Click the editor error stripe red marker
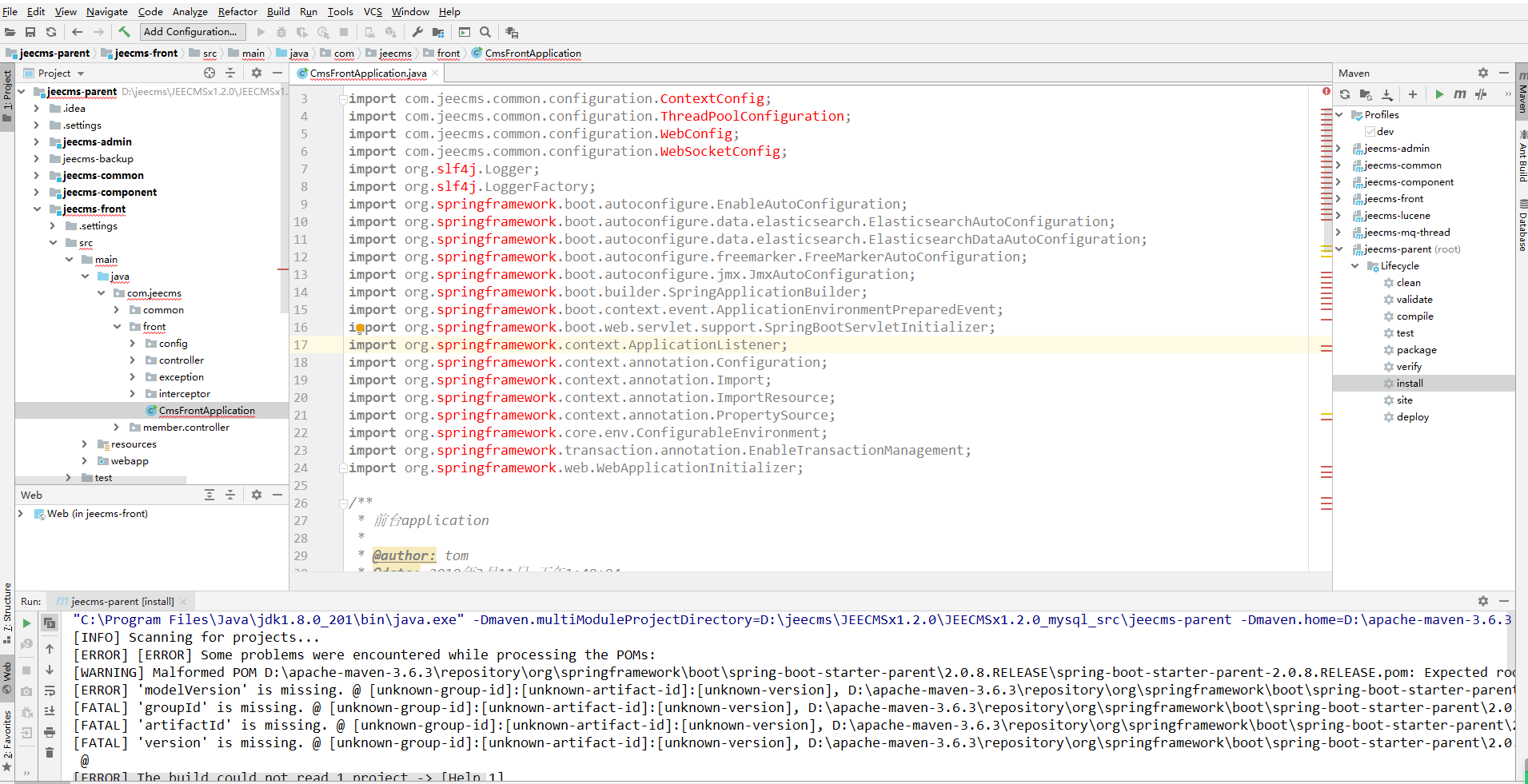This screenshot has width=1528, height=784. [x=1327, y=91]
